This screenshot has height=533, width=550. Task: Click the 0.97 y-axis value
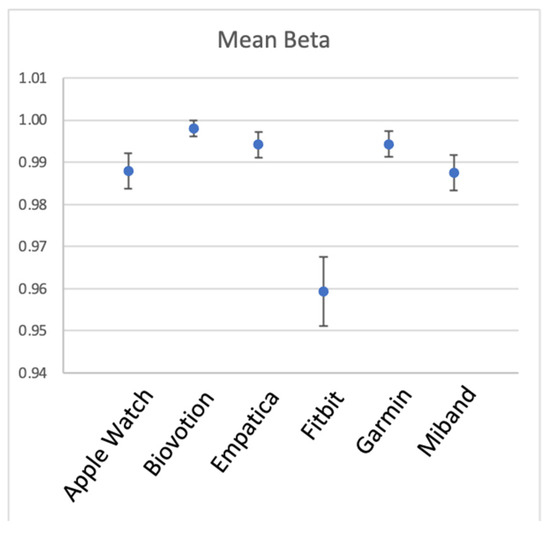pos(32,247)
